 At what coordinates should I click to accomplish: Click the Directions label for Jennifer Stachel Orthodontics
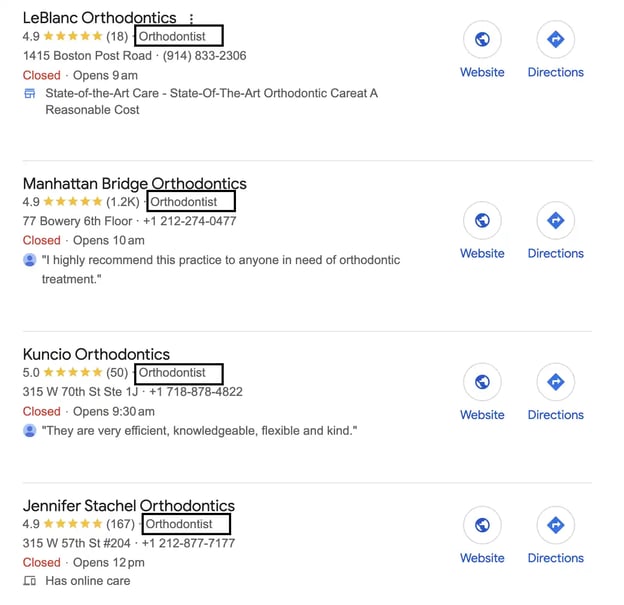(x=555, y=558)
